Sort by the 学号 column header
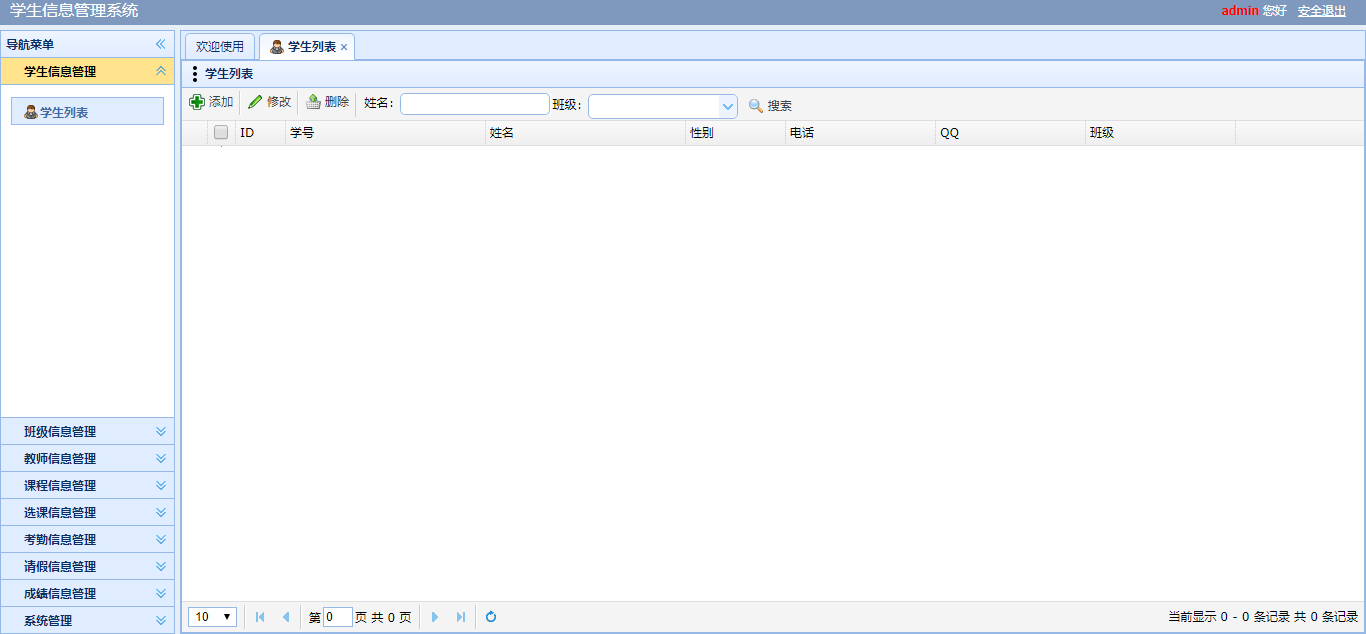Viewport: 1366px width, 634px height. click(x=385, y=132)
